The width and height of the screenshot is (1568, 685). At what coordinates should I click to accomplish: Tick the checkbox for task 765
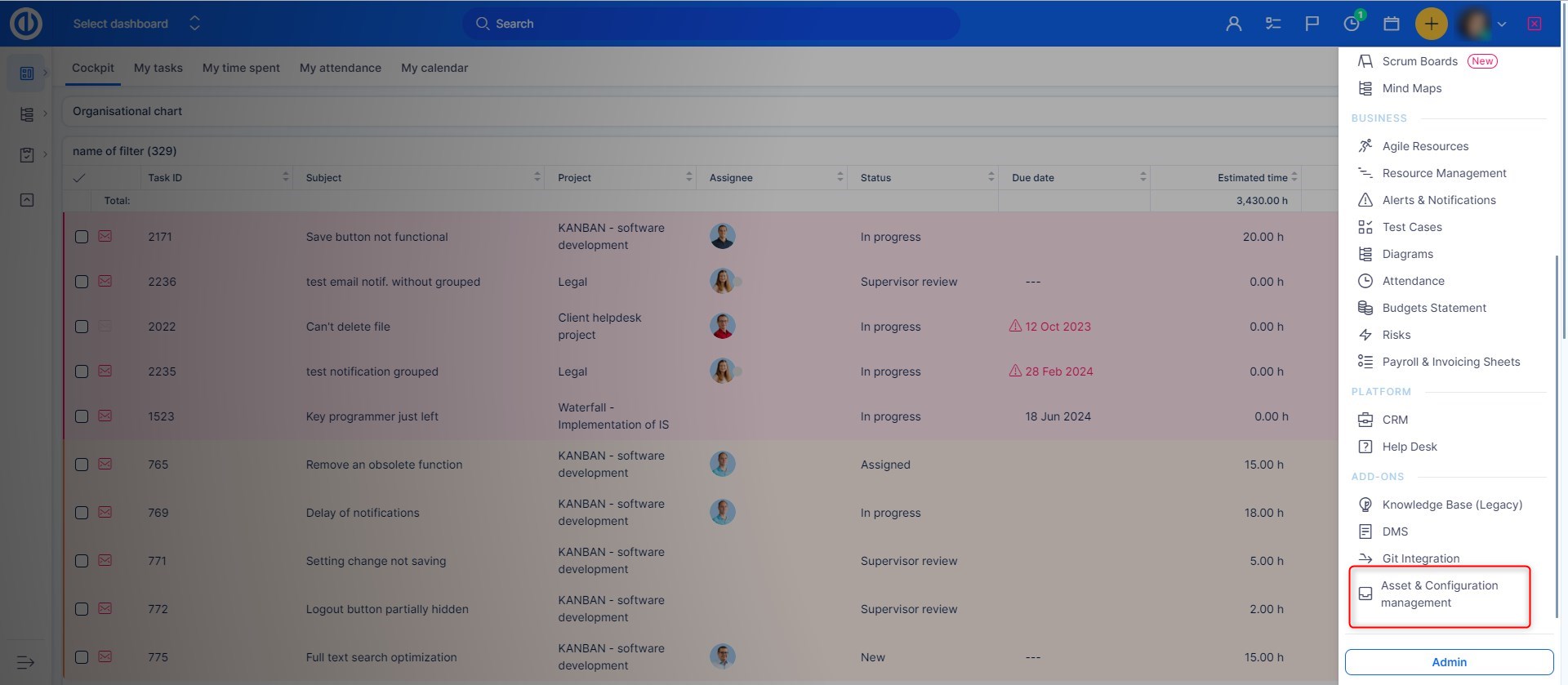pos(82,465)
